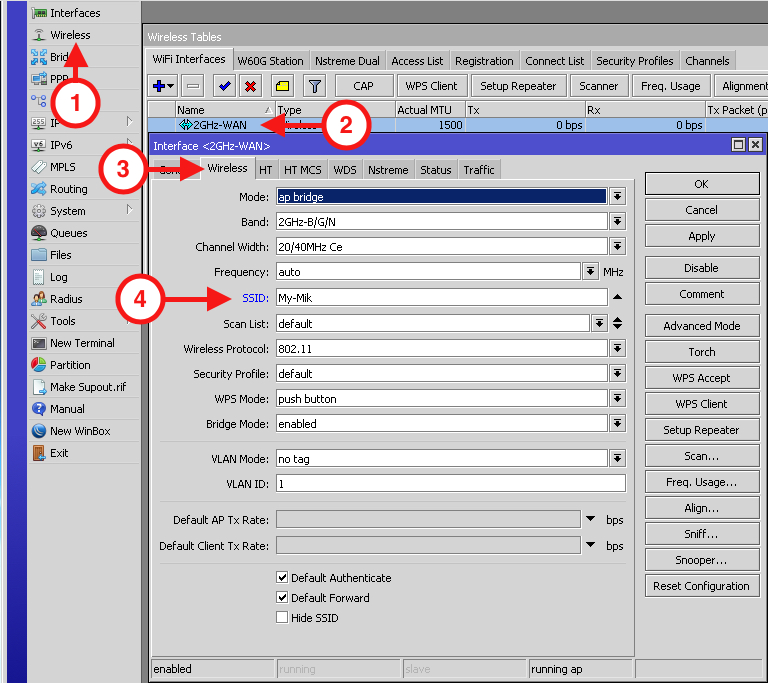Screen dimensions: 768x683
Task: Switch to the HT MCS tab
Action: tap(303, 170)
